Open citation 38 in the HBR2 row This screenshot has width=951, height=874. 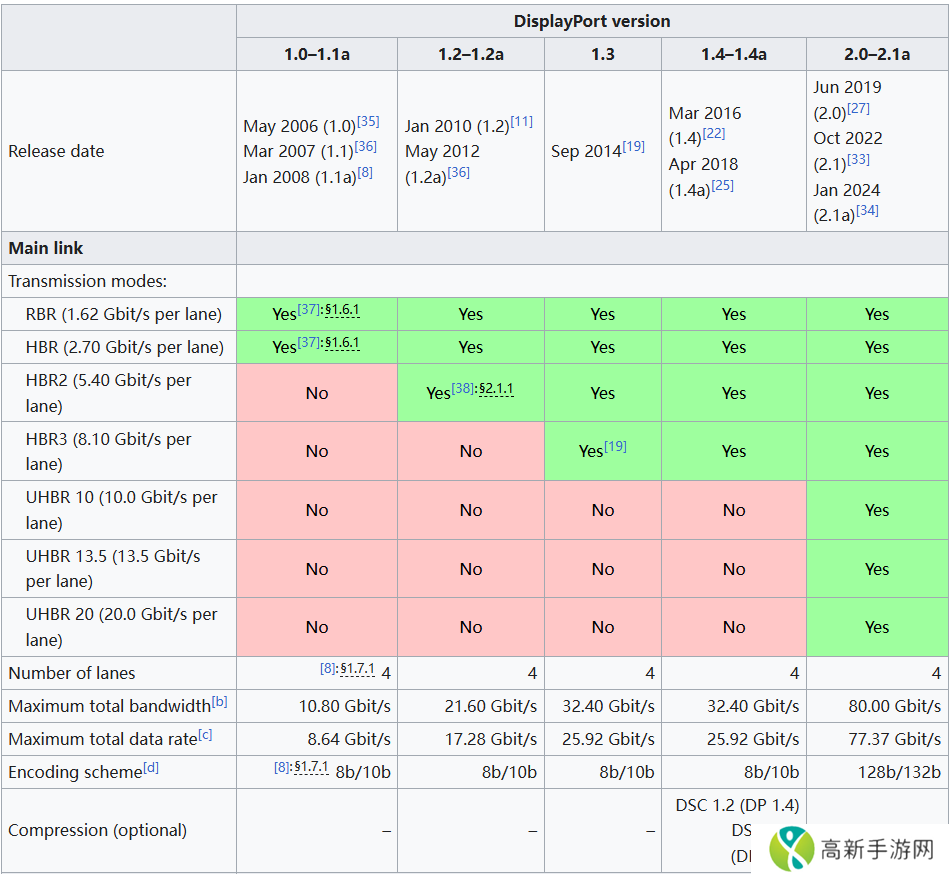coord(462,388)
